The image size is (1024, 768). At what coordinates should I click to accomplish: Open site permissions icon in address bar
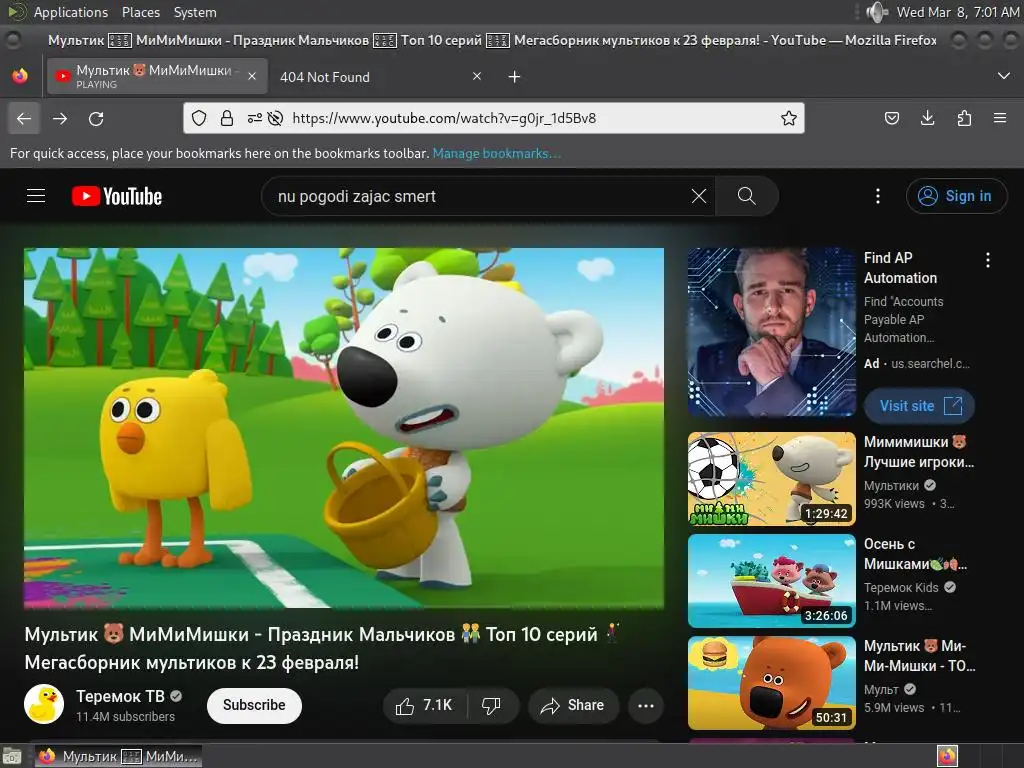pos(255,118)
